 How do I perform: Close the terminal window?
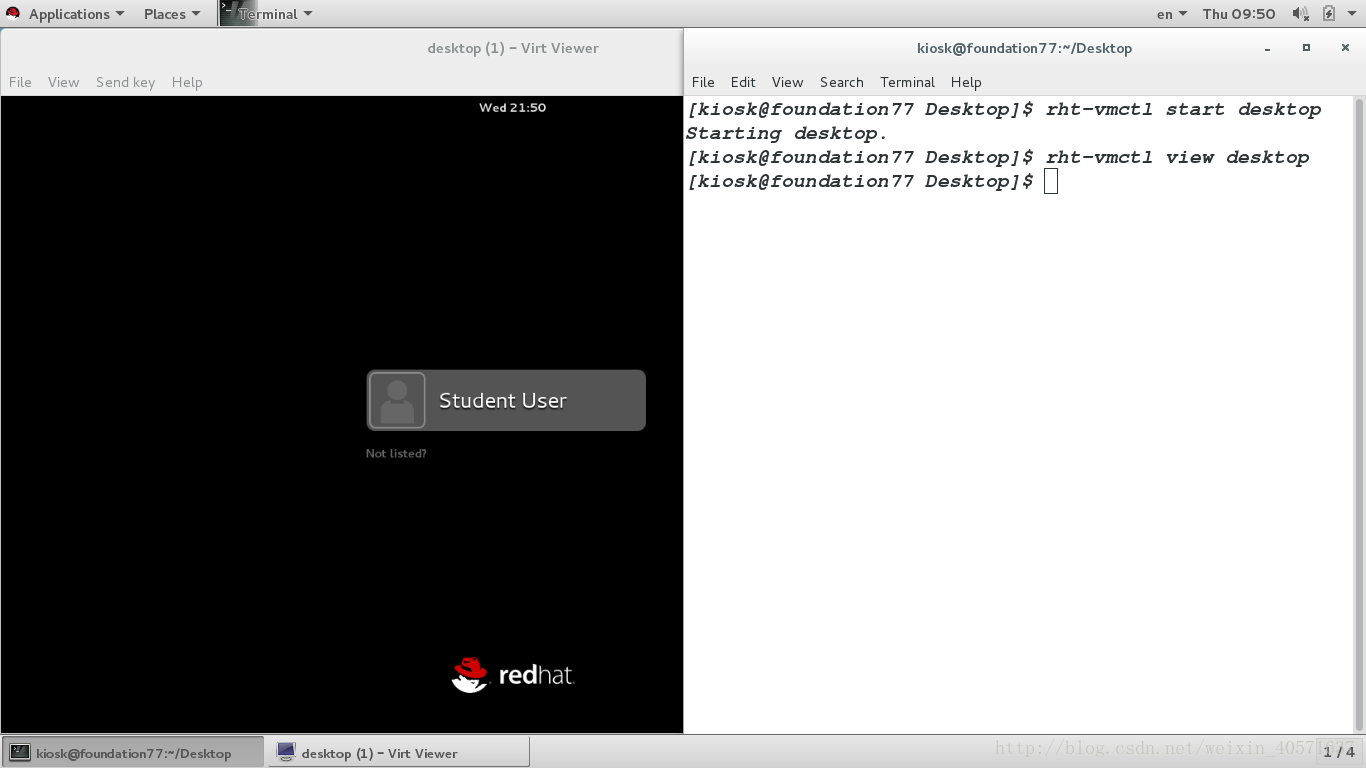(x=1345, y=47)
